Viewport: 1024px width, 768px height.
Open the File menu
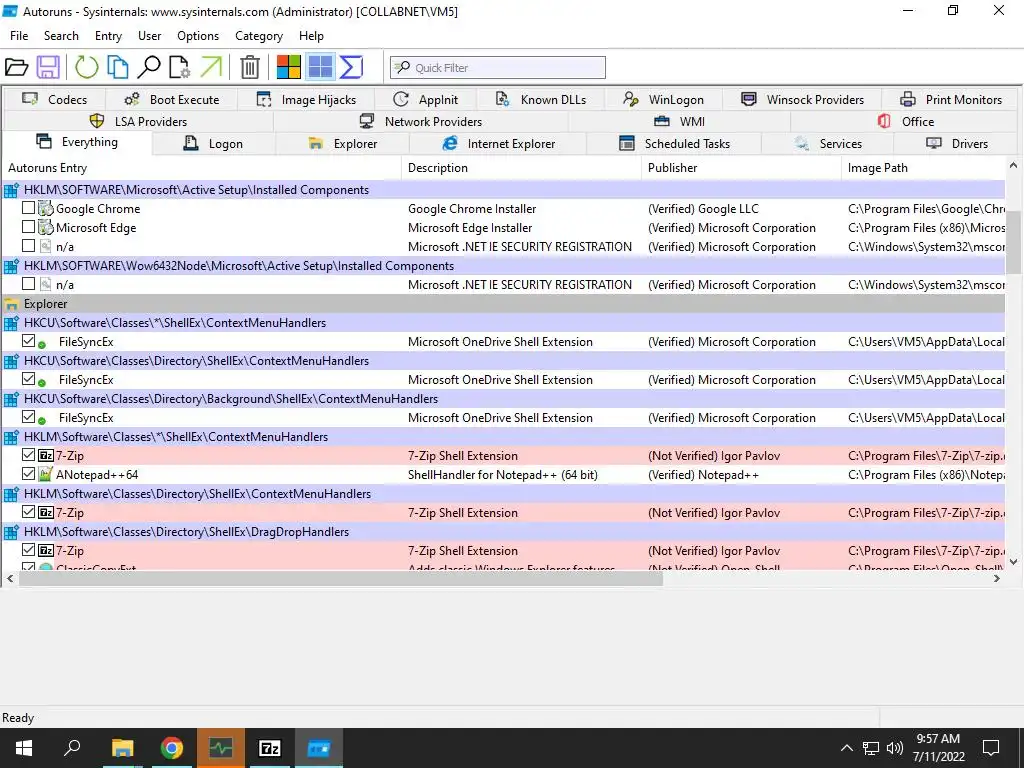coord(19,36)
